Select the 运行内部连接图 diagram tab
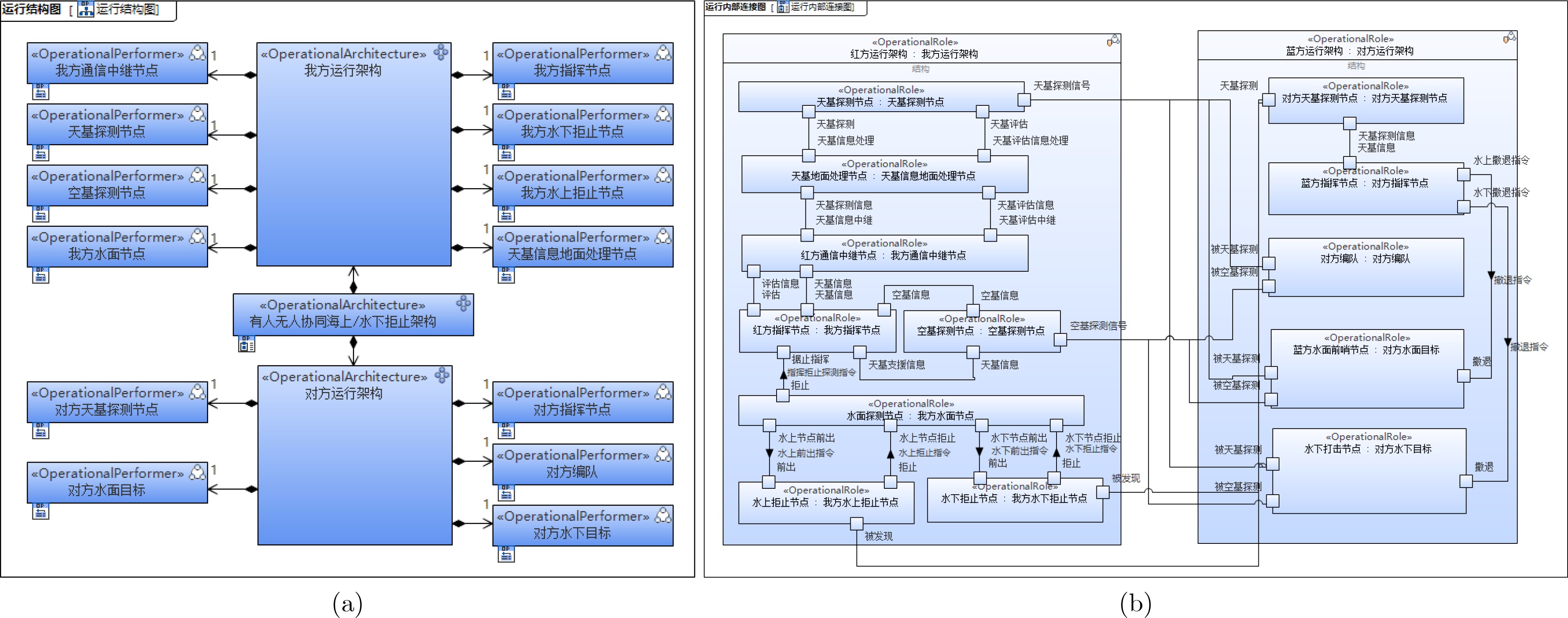The width and height of the screenshot is (1568, 618). (735, 7)
